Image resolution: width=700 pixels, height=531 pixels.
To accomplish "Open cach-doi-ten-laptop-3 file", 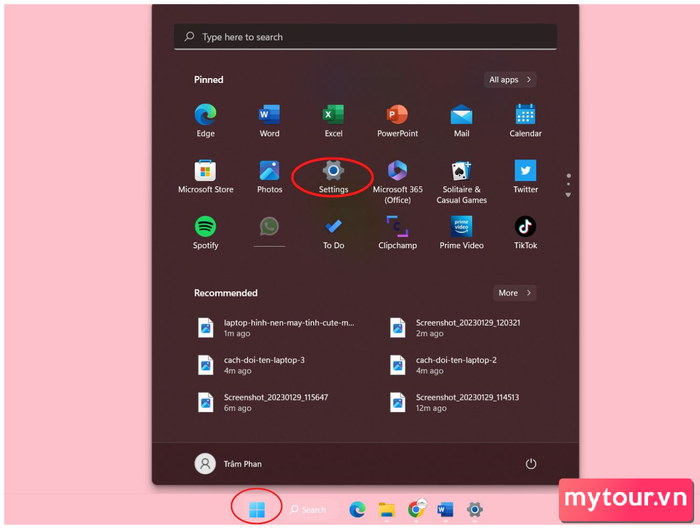I will click(x=251, y=365).
